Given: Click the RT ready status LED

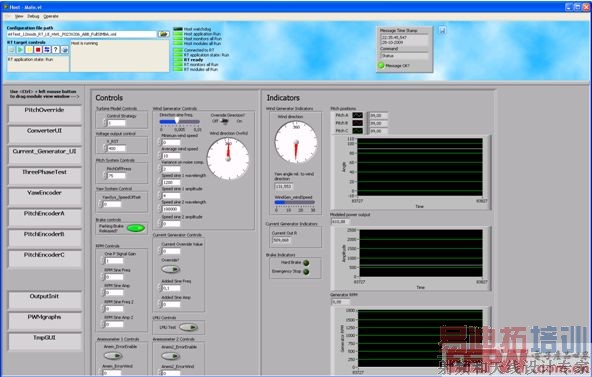Looking at the screenshot, I should click(x=178, y=60).
